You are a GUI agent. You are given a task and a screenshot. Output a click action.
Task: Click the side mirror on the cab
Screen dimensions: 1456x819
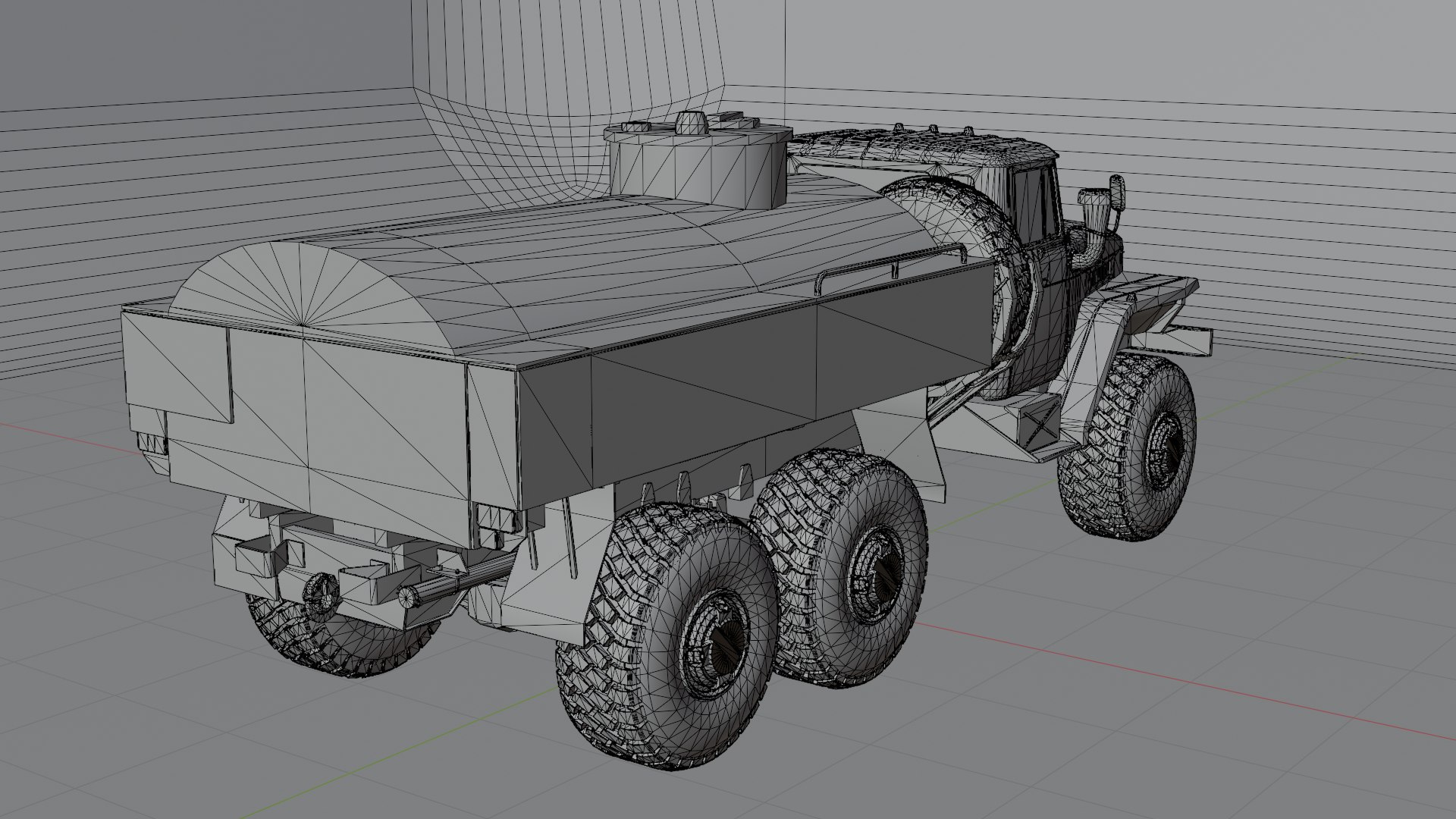(x=1117, y=194)
